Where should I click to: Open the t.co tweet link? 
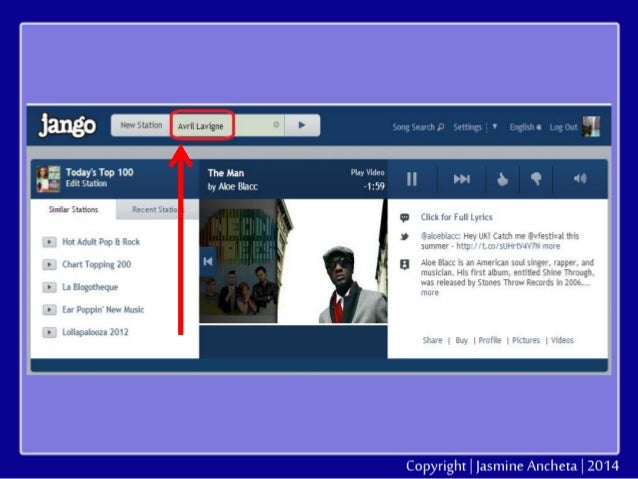click(x=498, y=246)
